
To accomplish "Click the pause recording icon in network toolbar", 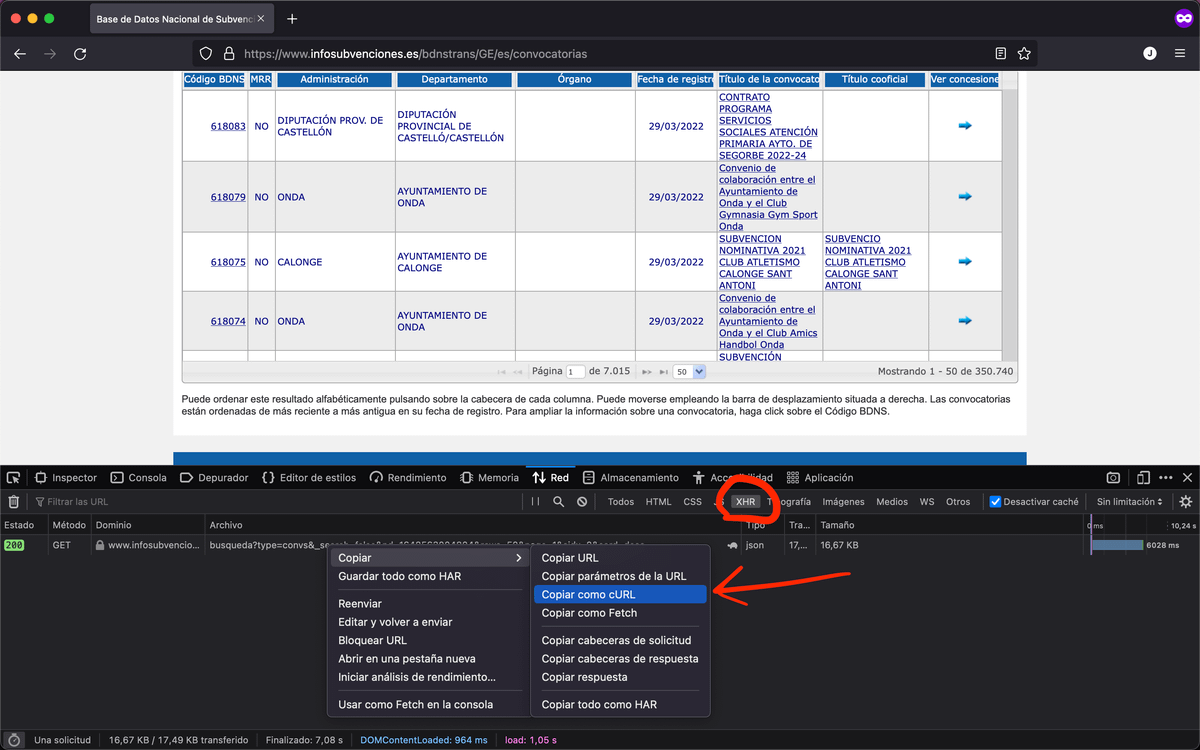I will click(x=536, y=502).
